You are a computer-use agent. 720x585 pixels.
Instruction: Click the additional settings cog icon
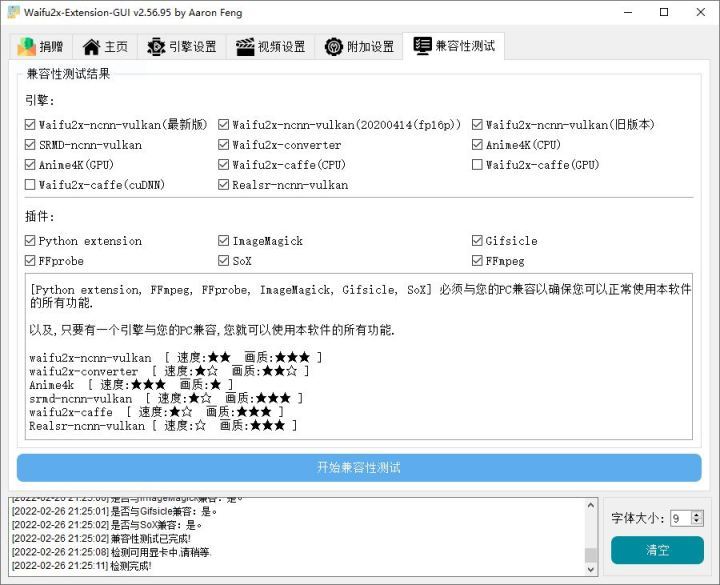(x=333, y=46)
